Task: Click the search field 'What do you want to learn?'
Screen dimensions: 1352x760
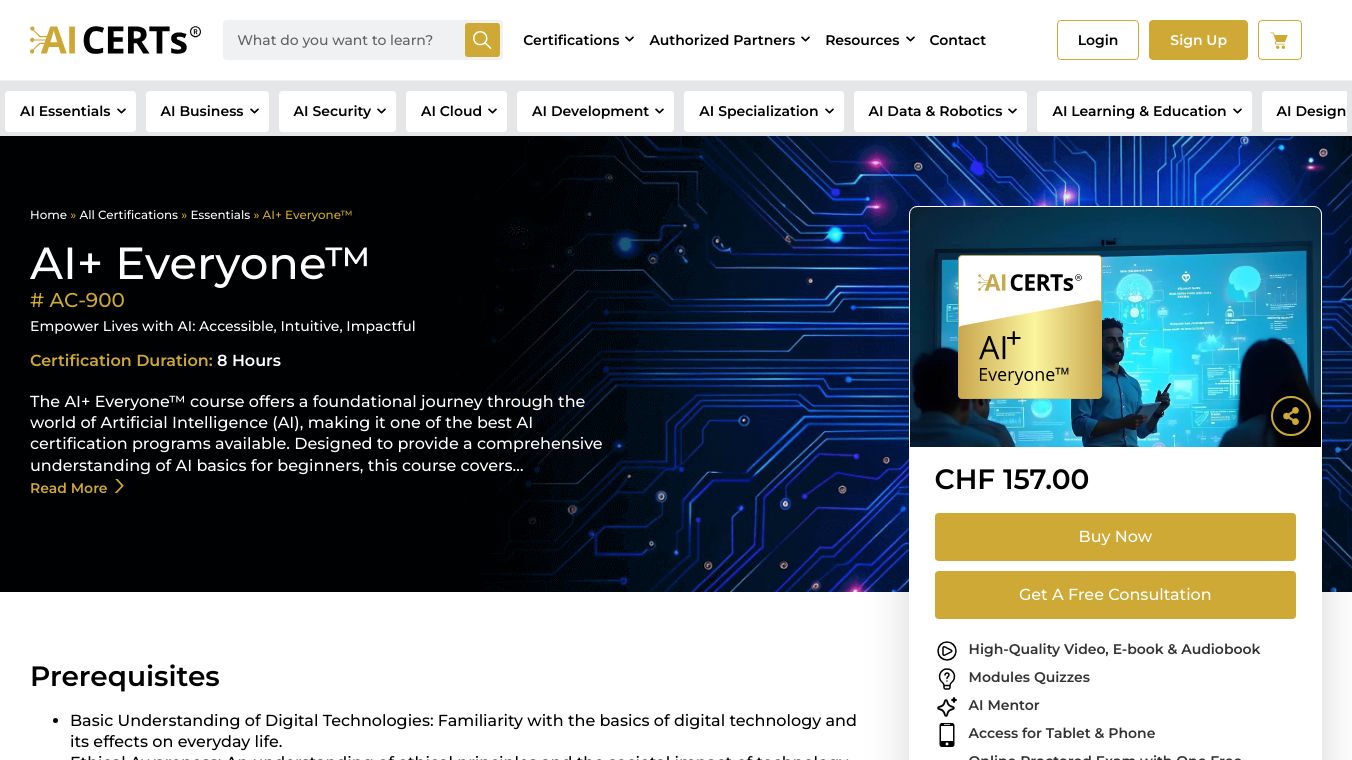Action: coord(344,40)
